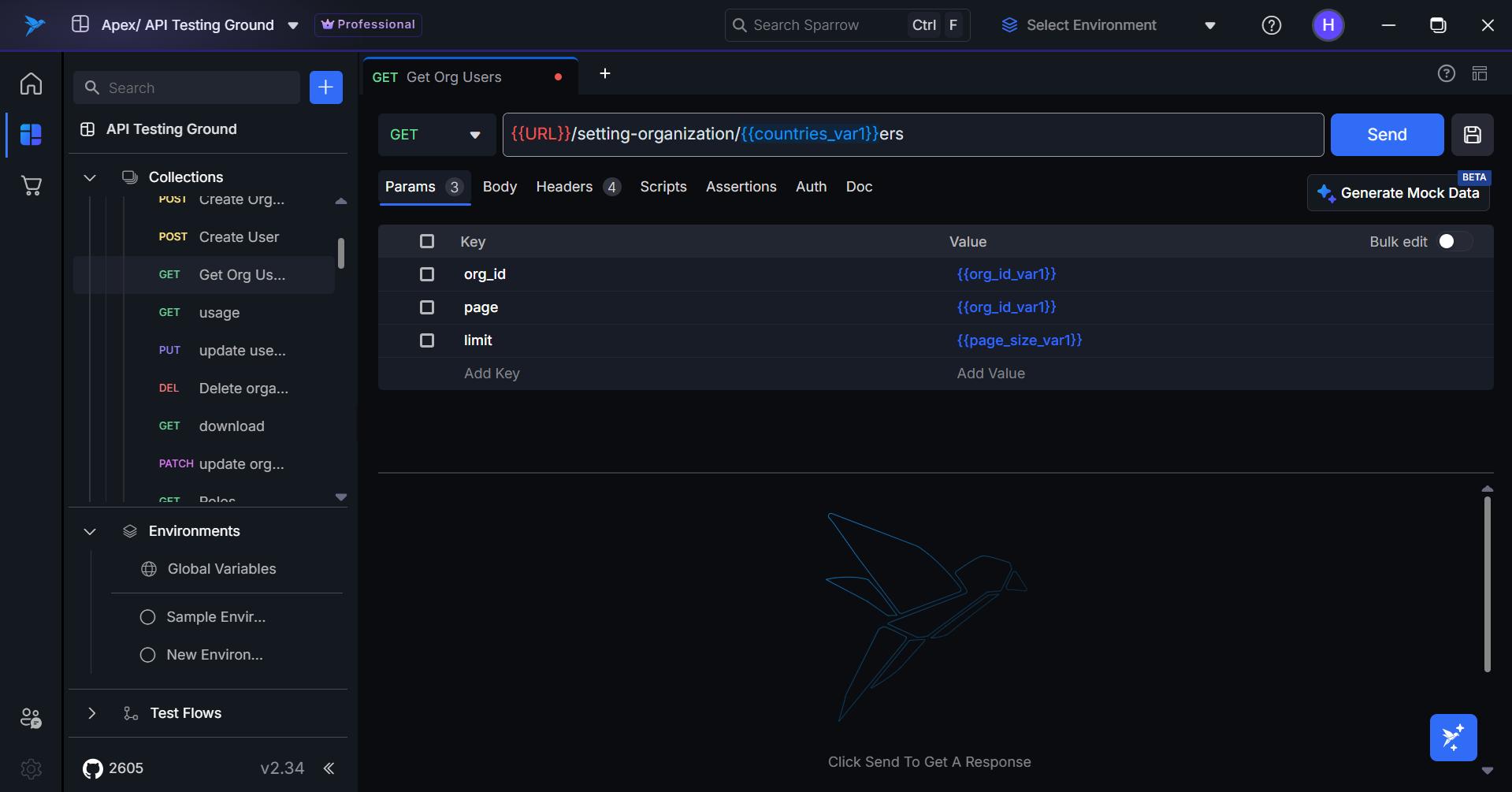Open the GET method dropdown
The image size is (1512, 792).
click(436, 135)
